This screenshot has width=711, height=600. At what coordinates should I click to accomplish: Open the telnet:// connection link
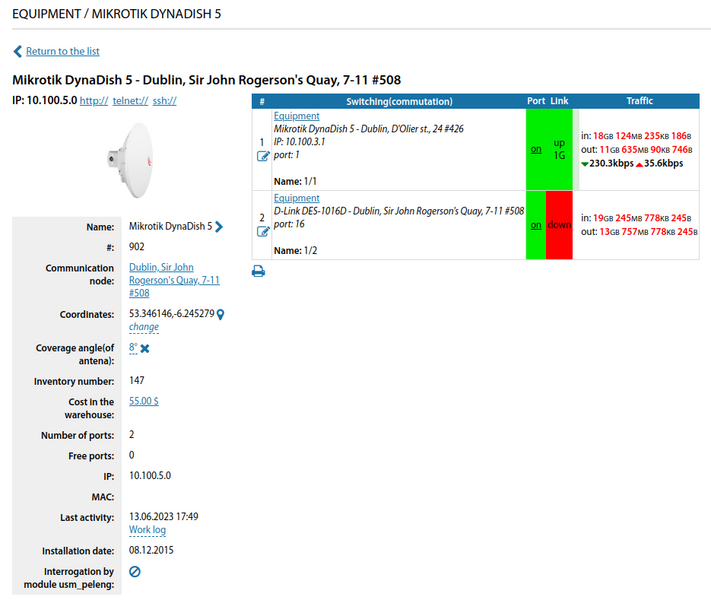click(x=130, y=101)
